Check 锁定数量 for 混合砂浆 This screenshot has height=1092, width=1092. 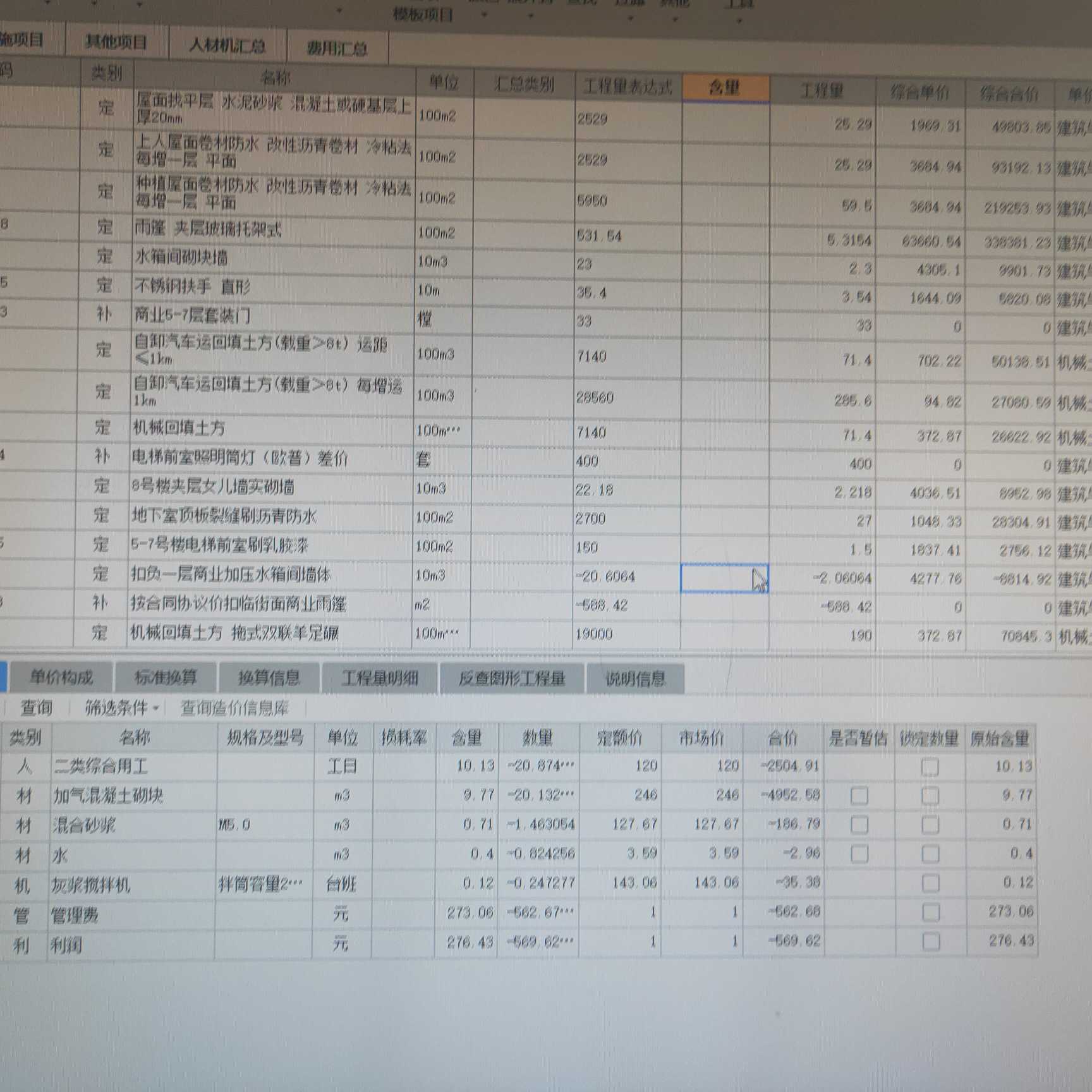(x=930, y=825)
